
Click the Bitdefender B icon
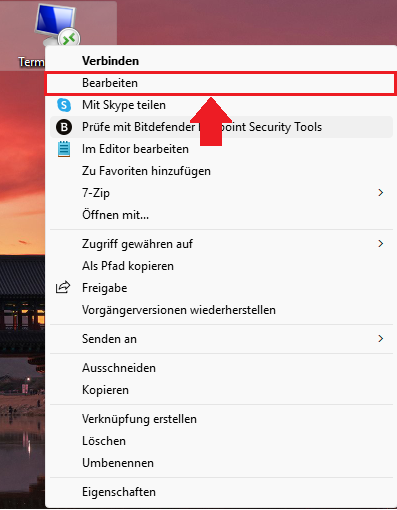pos(64,127)
